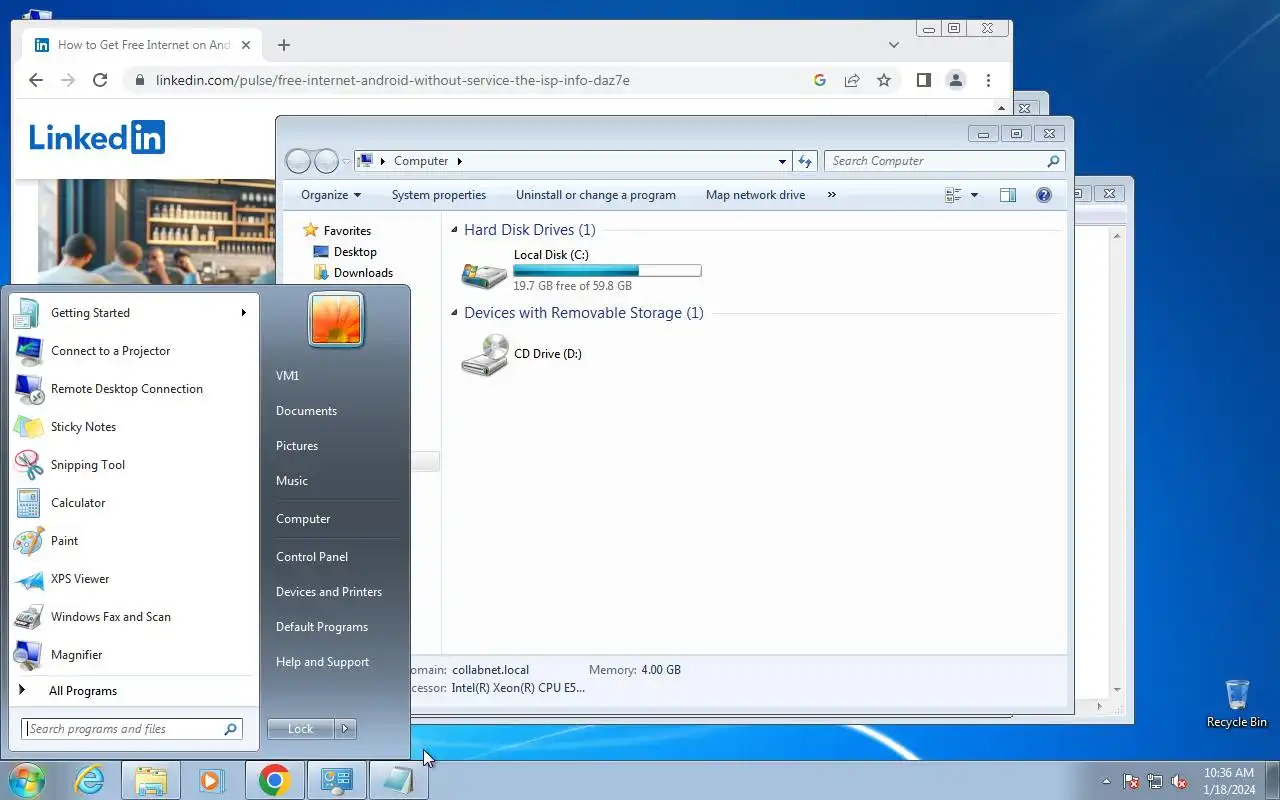Image resolution: width=1280 pixels, height=800 pixels.
Task: Open Remote Desktop Connection
Action: point(130,389)
